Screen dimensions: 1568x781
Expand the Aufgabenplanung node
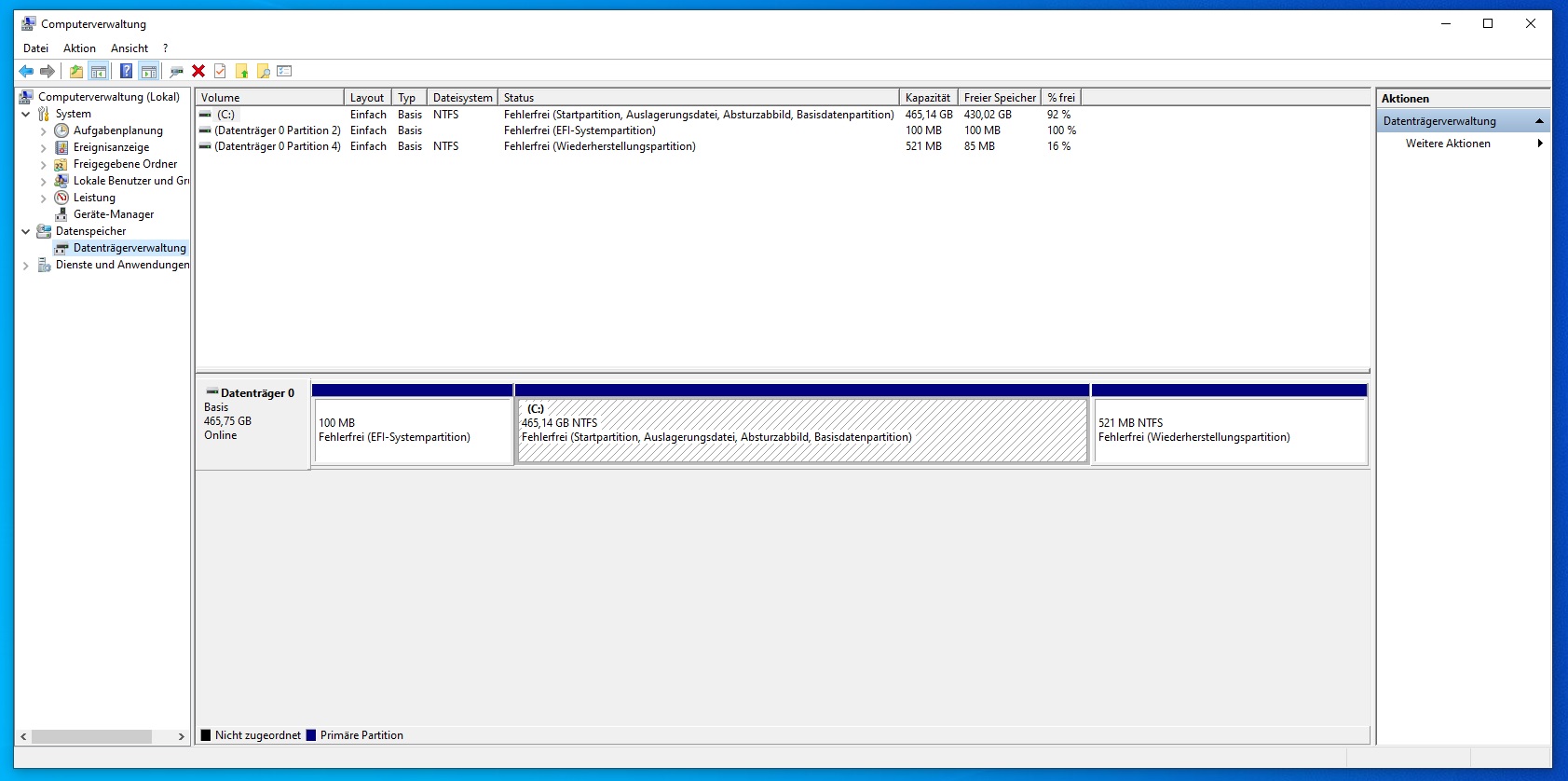tap(43, 130)
